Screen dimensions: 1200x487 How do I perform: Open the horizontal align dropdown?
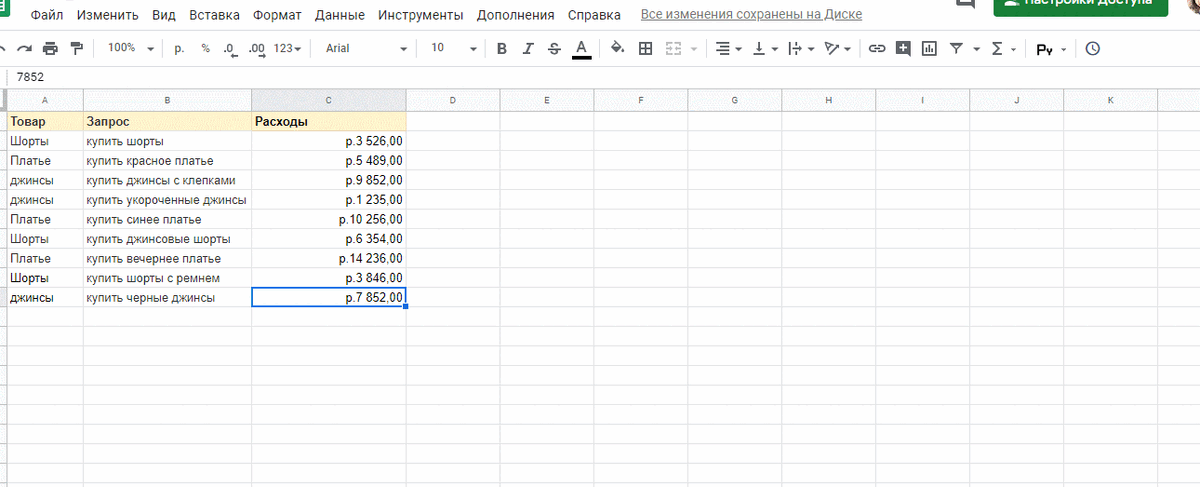pyautogui.click(x=730, y=48)
